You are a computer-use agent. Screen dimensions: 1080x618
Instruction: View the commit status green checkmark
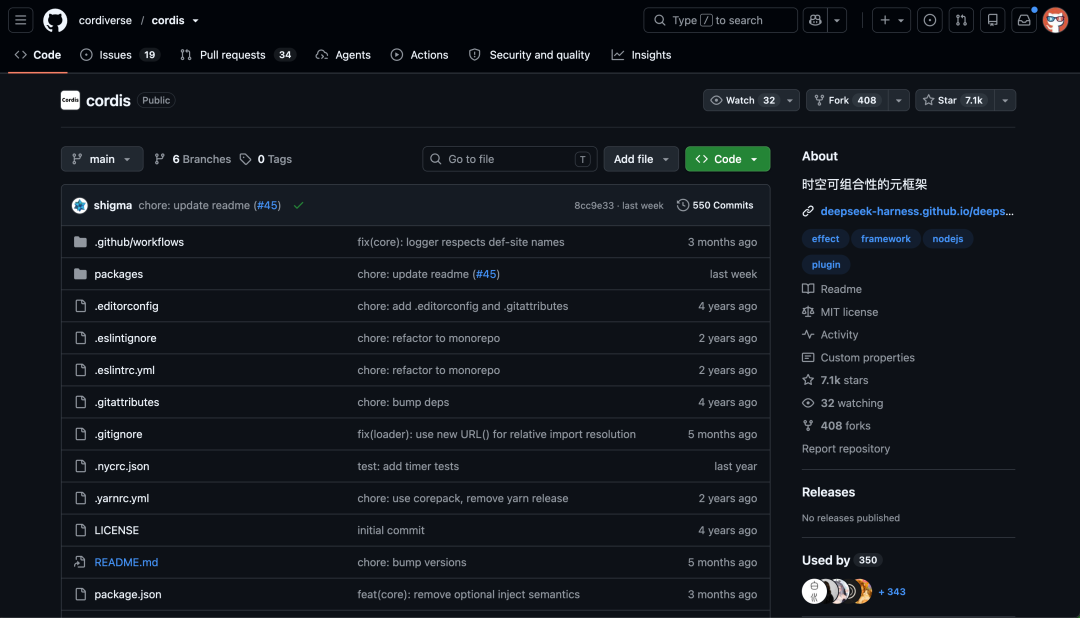298,205
